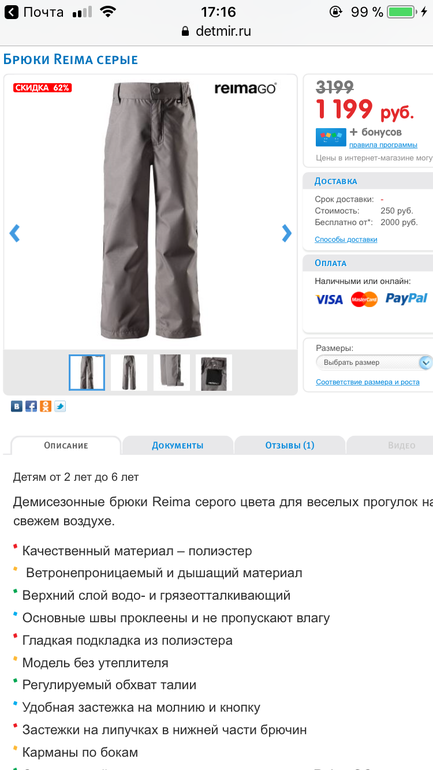Share via the VK icon
433x770 pixels.
17,406
